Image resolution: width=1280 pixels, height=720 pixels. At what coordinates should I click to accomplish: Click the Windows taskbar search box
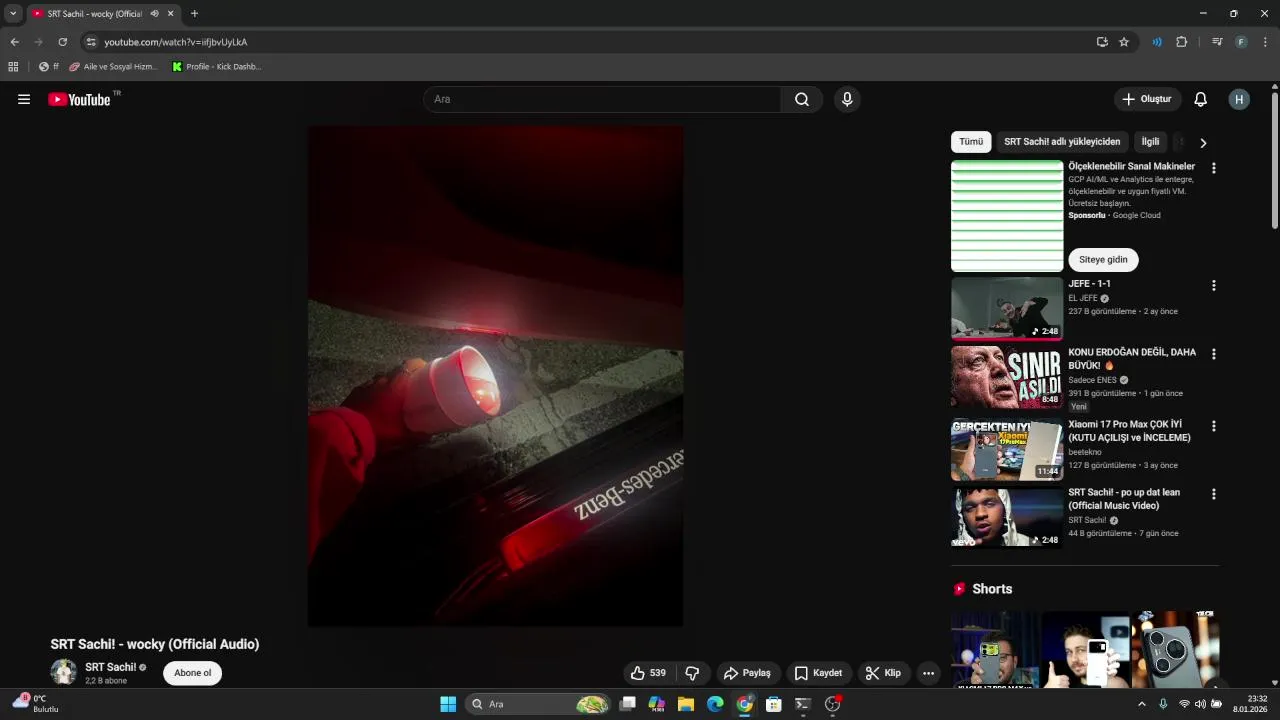point(539,704)
